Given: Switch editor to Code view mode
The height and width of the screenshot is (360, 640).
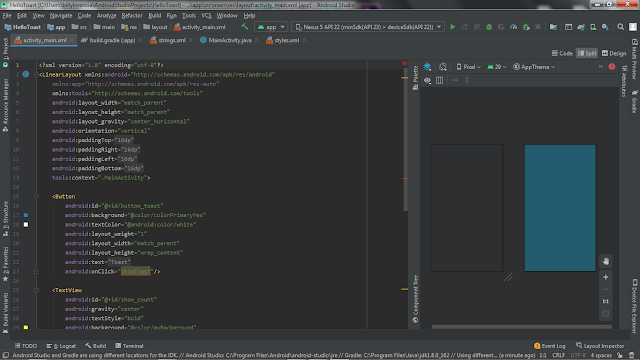Looking at the screenshot, I should [x=562, y=53].
